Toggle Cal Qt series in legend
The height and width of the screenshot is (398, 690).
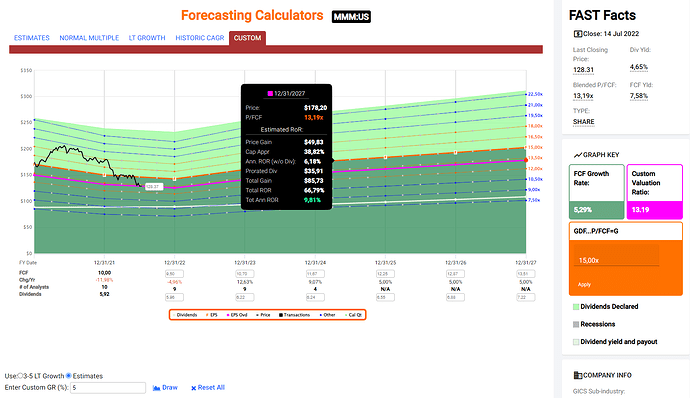pyautogui.click(x=353, y=315)
